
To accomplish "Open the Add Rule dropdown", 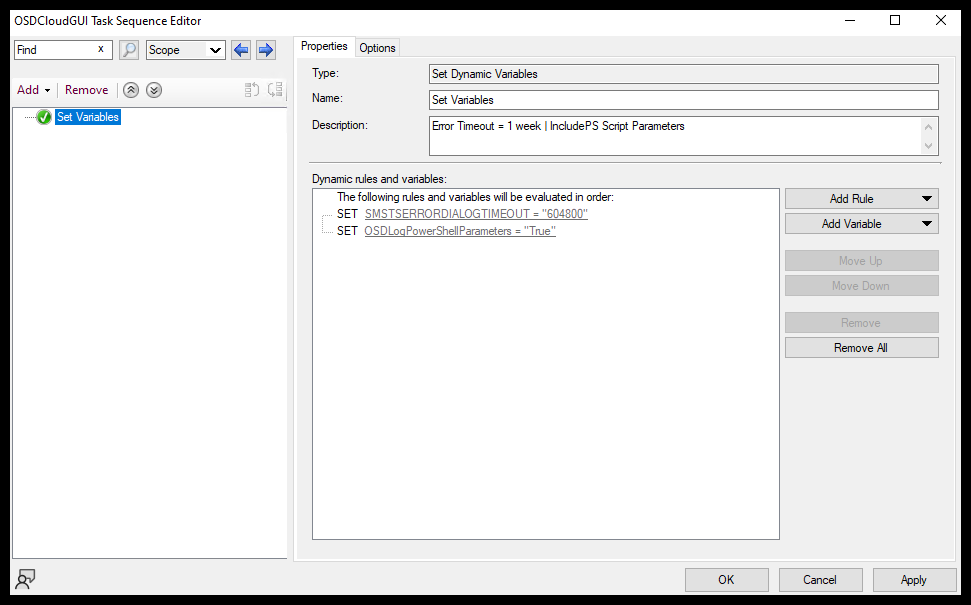I will (x=861, y=198).
